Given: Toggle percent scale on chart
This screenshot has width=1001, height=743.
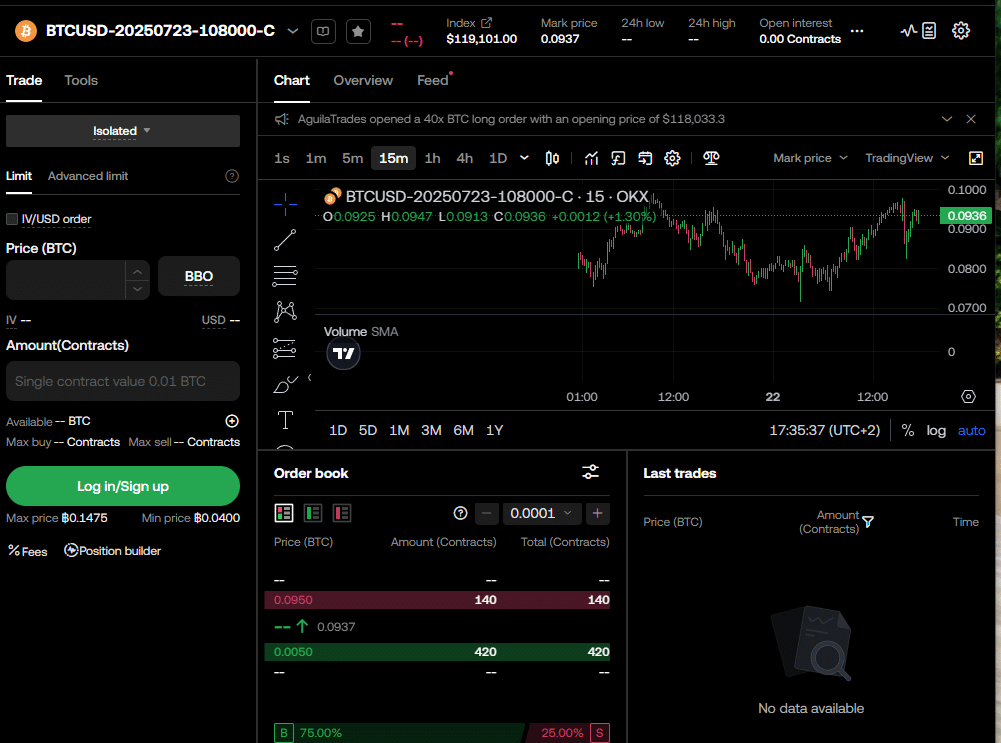Looking at the screenshot, I should (907, 431).
